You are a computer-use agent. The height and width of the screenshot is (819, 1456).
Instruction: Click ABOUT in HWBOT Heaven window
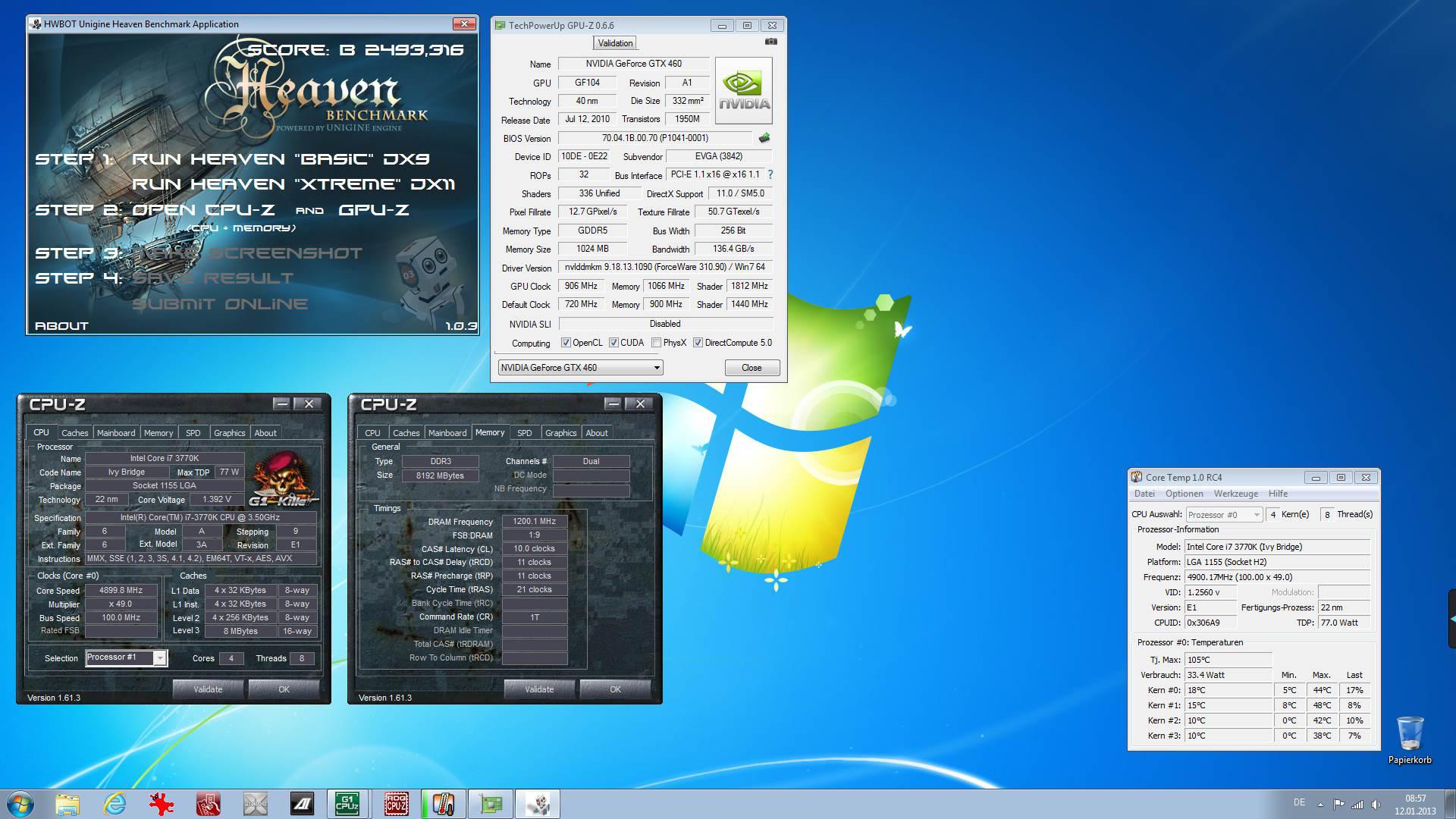coord(62,326)
